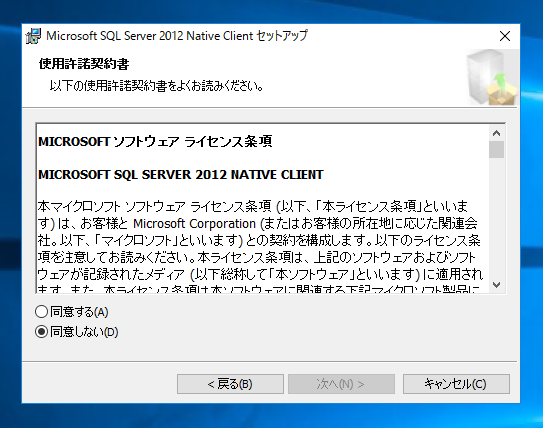Click the < 戻る(B) back button

click(230, 384)
